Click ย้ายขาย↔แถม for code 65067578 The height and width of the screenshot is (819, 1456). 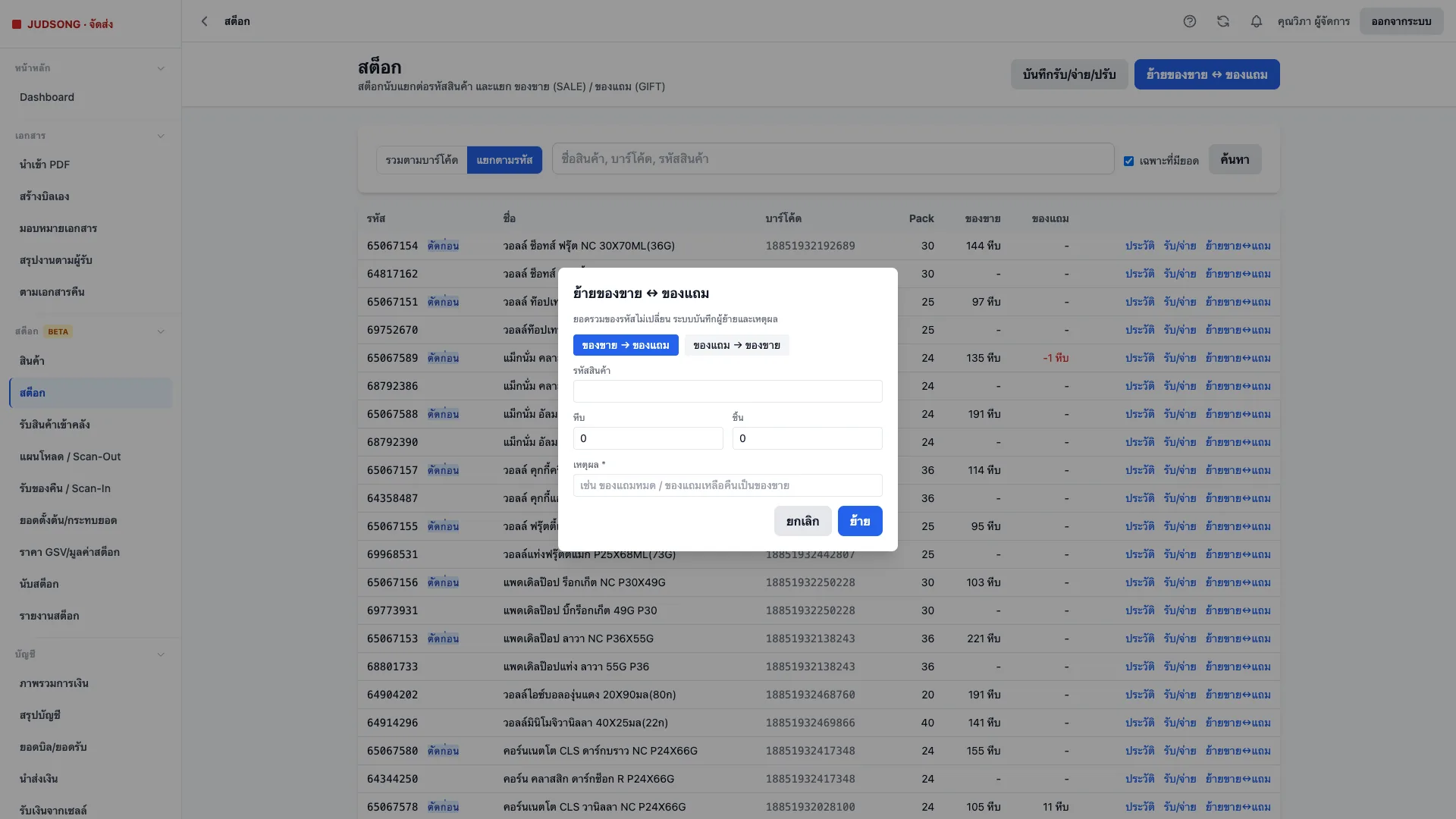tap(1238, 807)
